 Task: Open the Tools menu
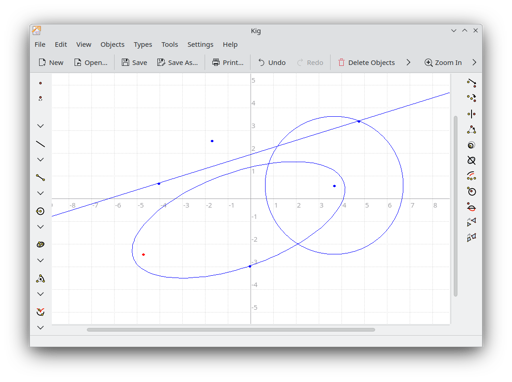pyautogui.click(x=170, y=44)
